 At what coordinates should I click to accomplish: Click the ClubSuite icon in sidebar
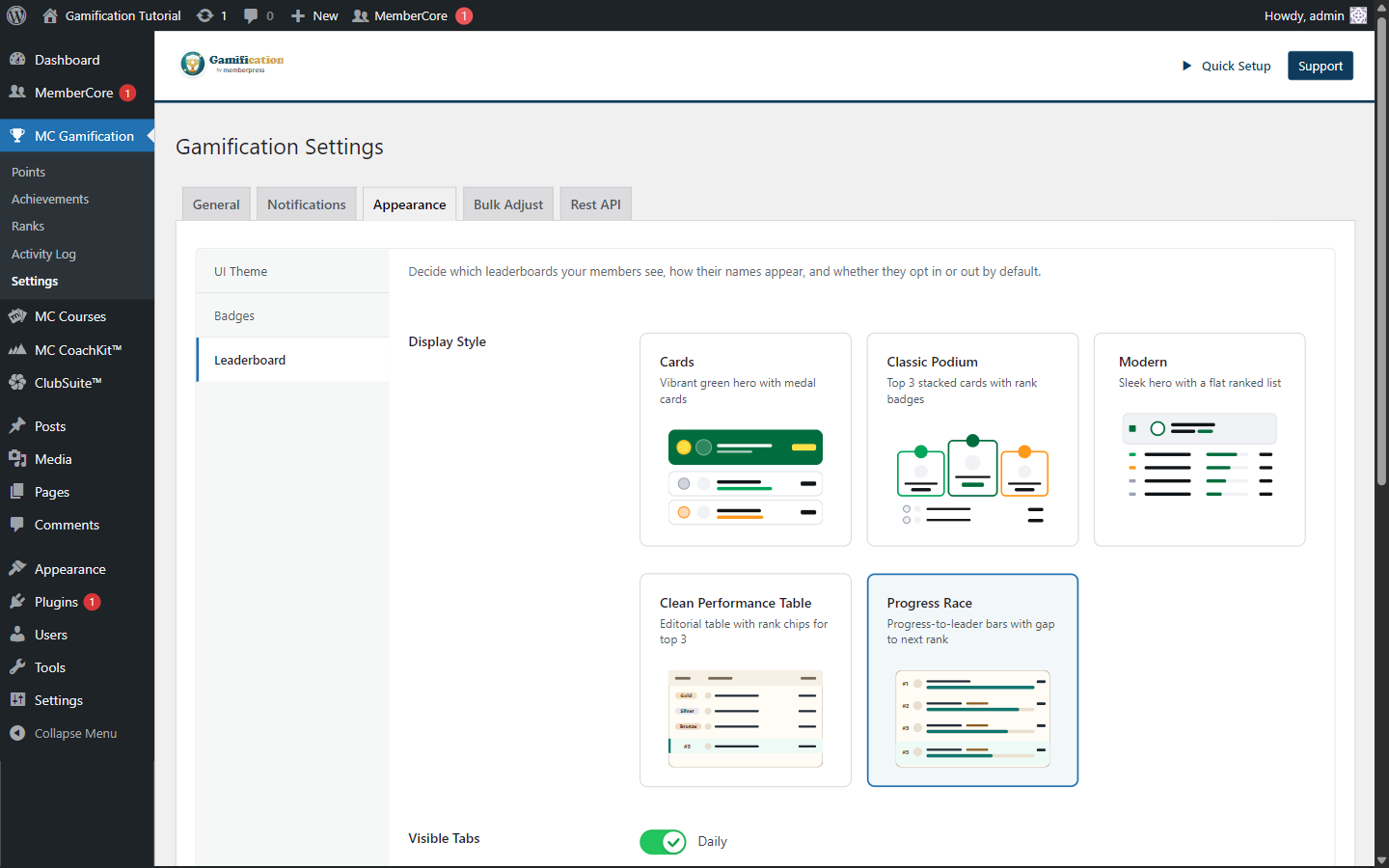17,382
